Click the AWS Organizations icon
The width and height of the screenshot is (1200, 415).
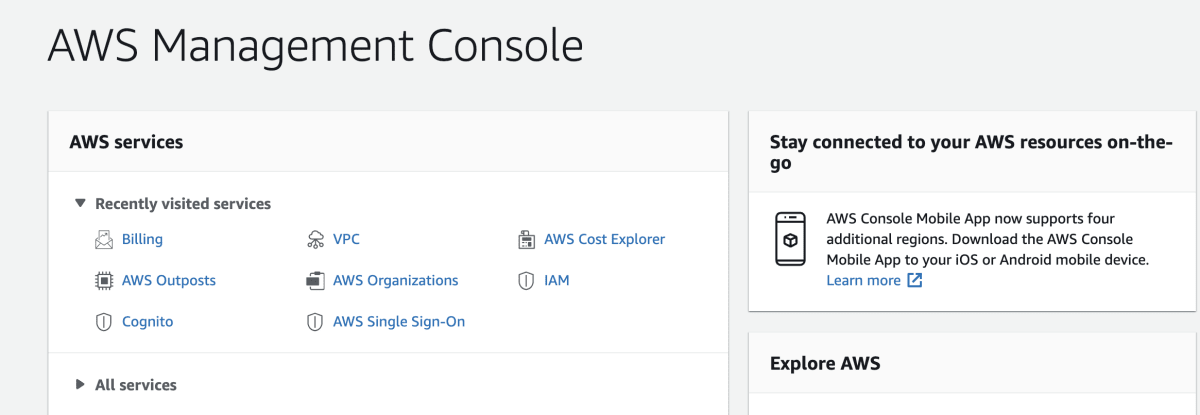pyautogui.click(x=315, y=281)
